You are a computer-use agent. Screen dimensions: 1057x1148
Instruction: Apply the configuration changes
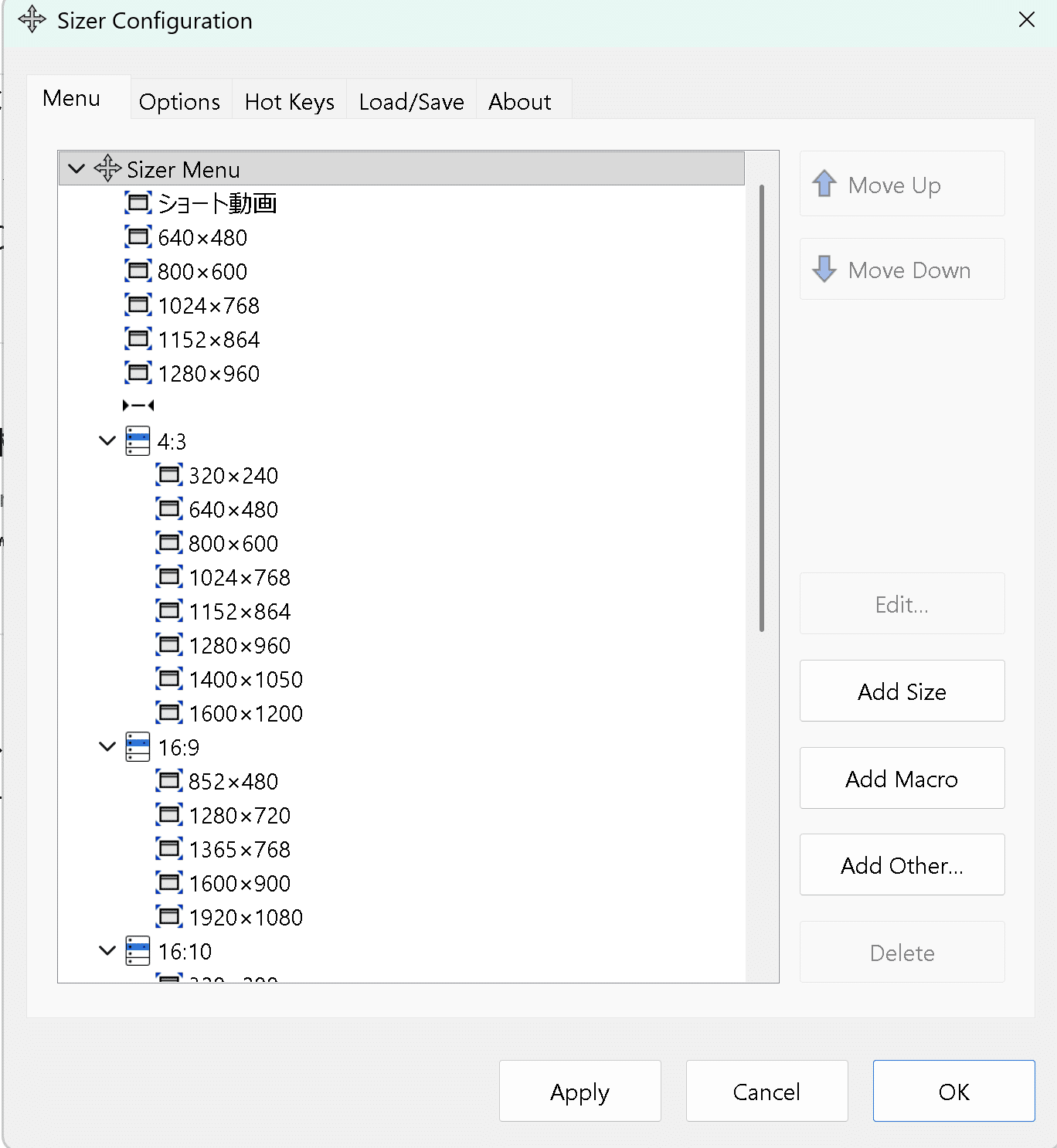[580, 1091]
